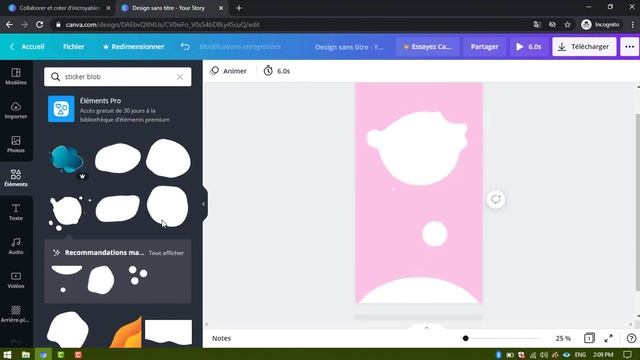The image size is (640, 360).
Task: Undo the last change
Action: 185,47
